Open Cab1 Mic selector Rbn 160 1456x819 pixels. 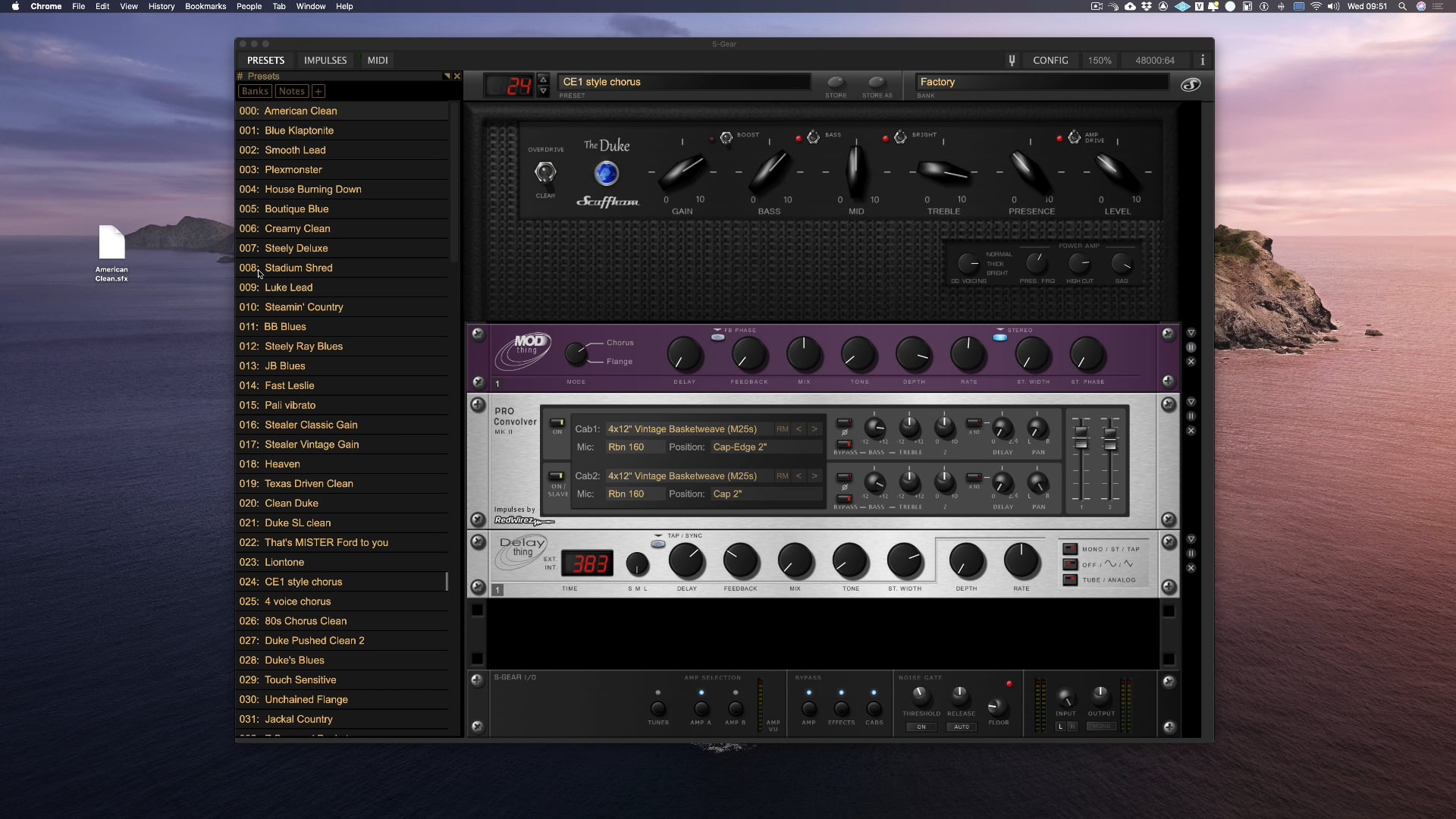[x=634, y=447]
